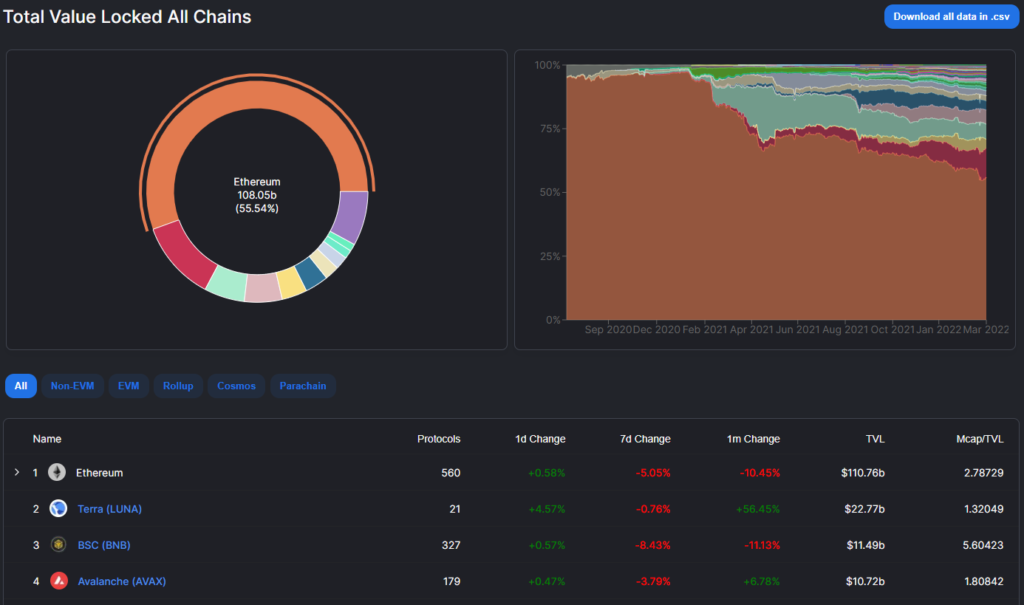Image resolution: width=1024 pixels, height=605 pixels.
Task: Click the Terra (LUNA) logo icon
Action: coord(58,508)
